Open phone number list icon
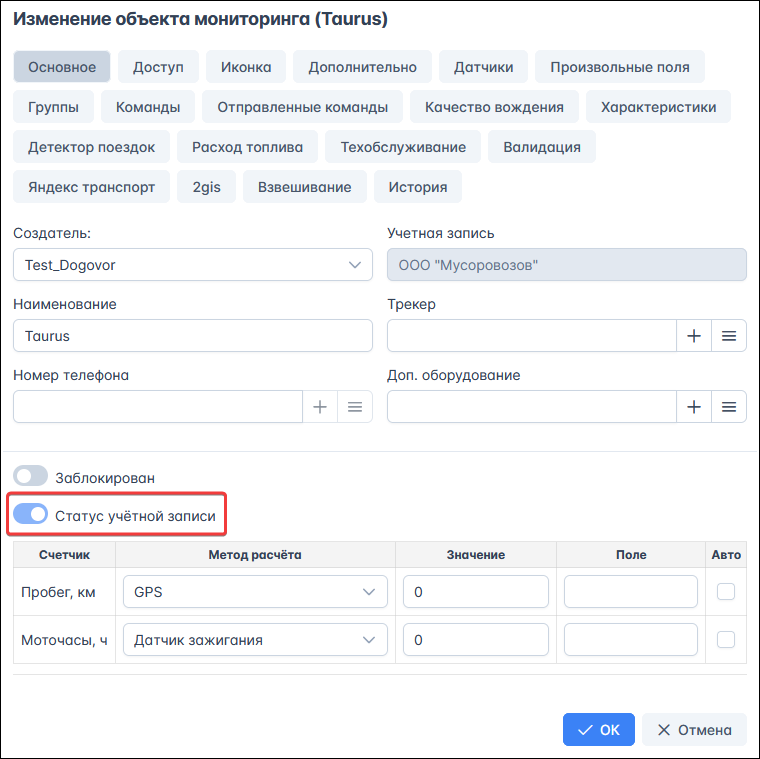The height and width of the screenshot is (759, 760). [x=355, y=407]
